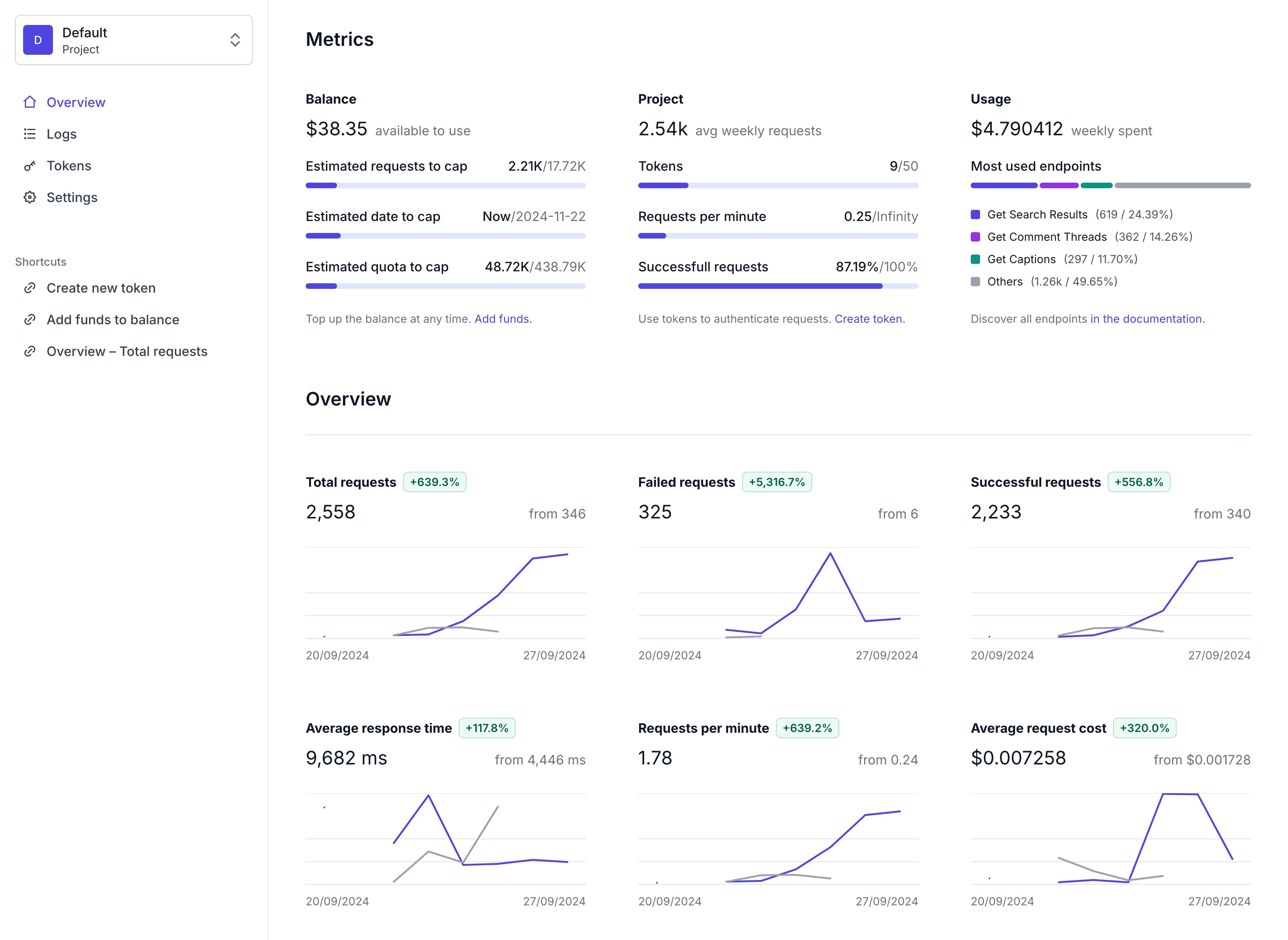1288x940 pixels.
Task: Click the list icon next to Logs
Action: click(29, 134)
